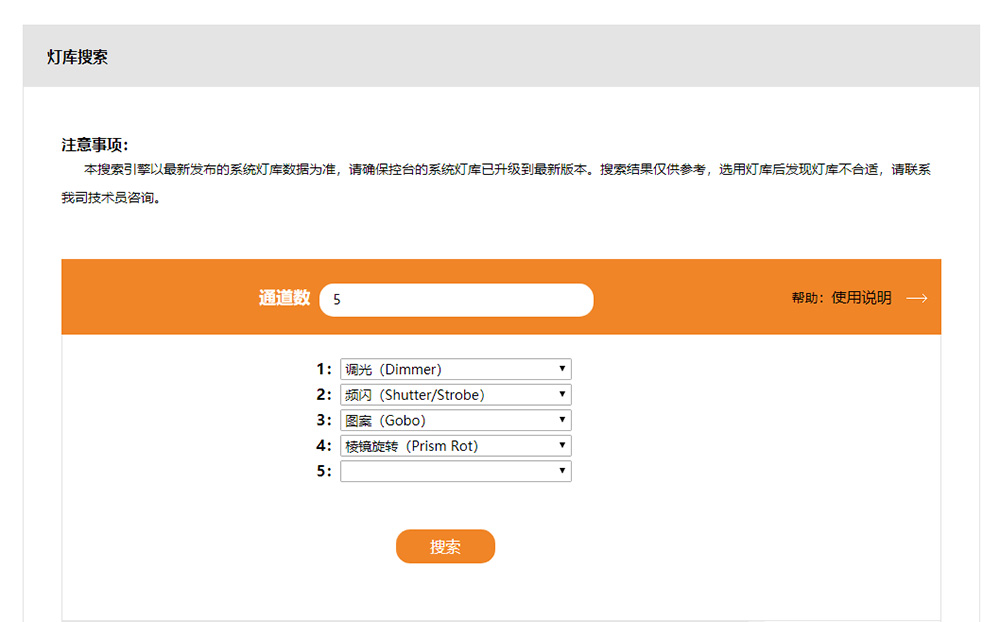Click the 通道数 label in orange bar
This screenshot has height=622, width=1000.
pyautogui.click(x=284, y=298)
